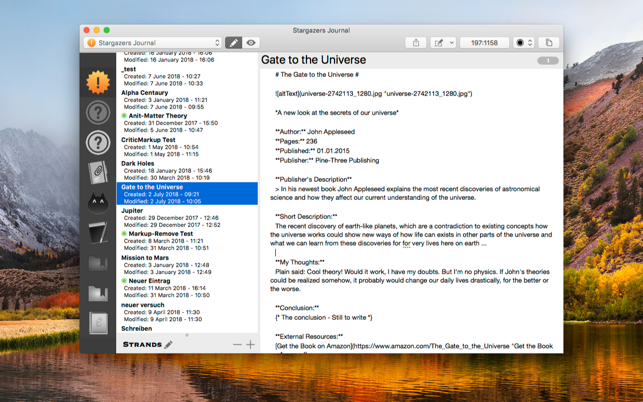Open the Jupiter entry
This screenshot has height=402, width=643.
187,217
